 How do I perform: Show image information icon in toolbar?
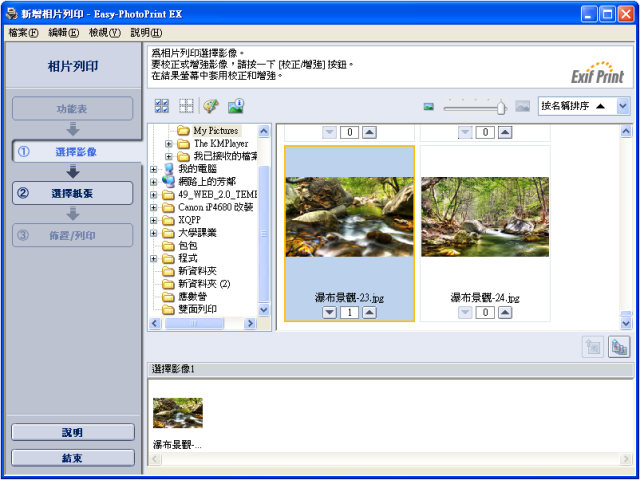[x=236, y=106]
